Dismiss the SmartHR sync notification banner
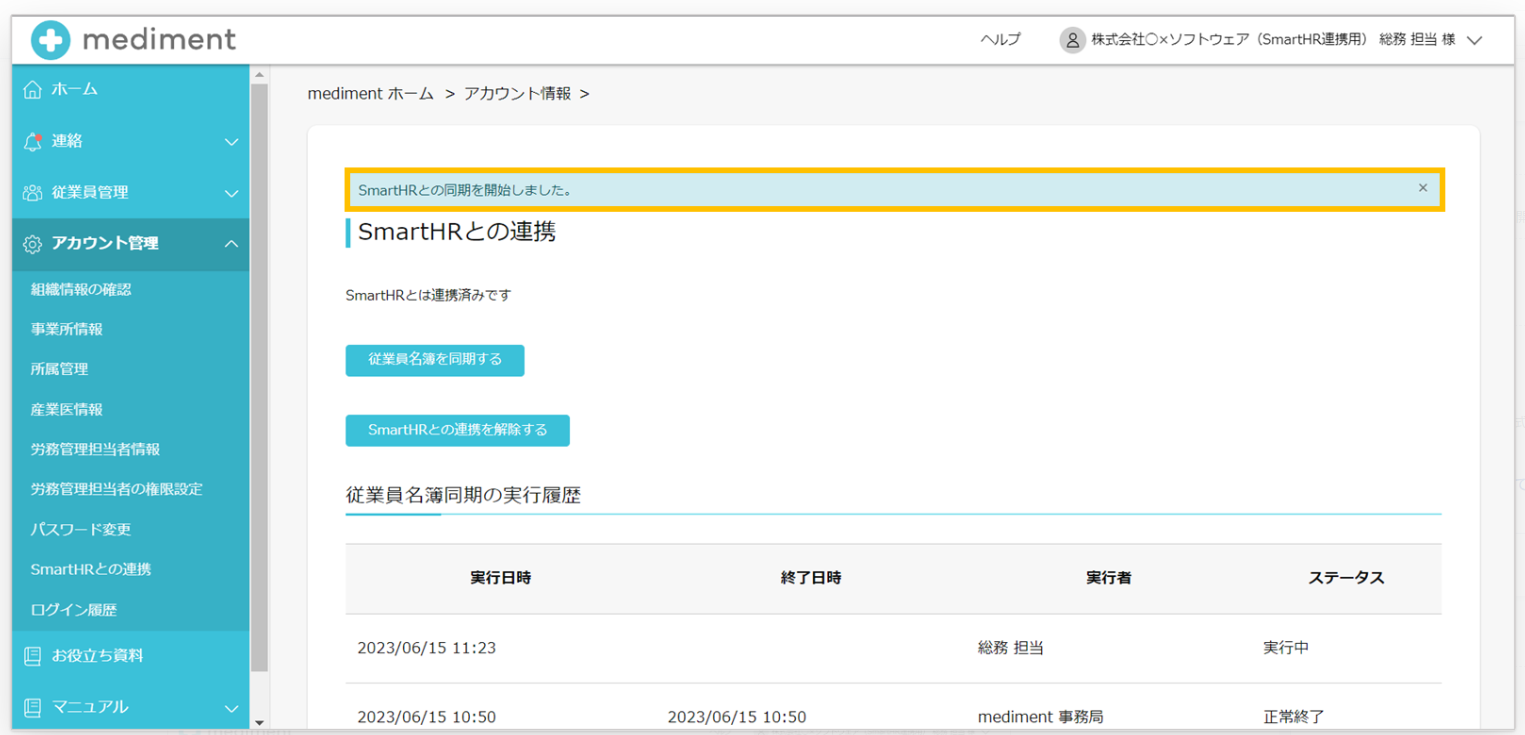Image resolution: width=1525 pixels, height=735 pixels. [x=1423, y=188]
